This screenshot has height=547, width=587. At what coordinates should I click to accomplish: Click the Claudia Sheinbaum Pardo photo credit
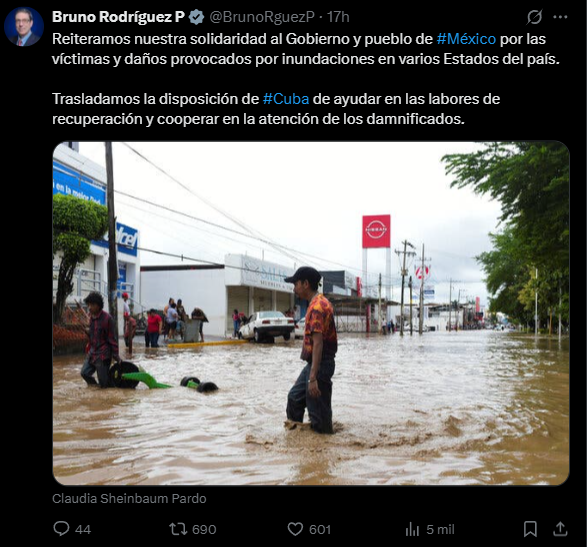(129, 498)
